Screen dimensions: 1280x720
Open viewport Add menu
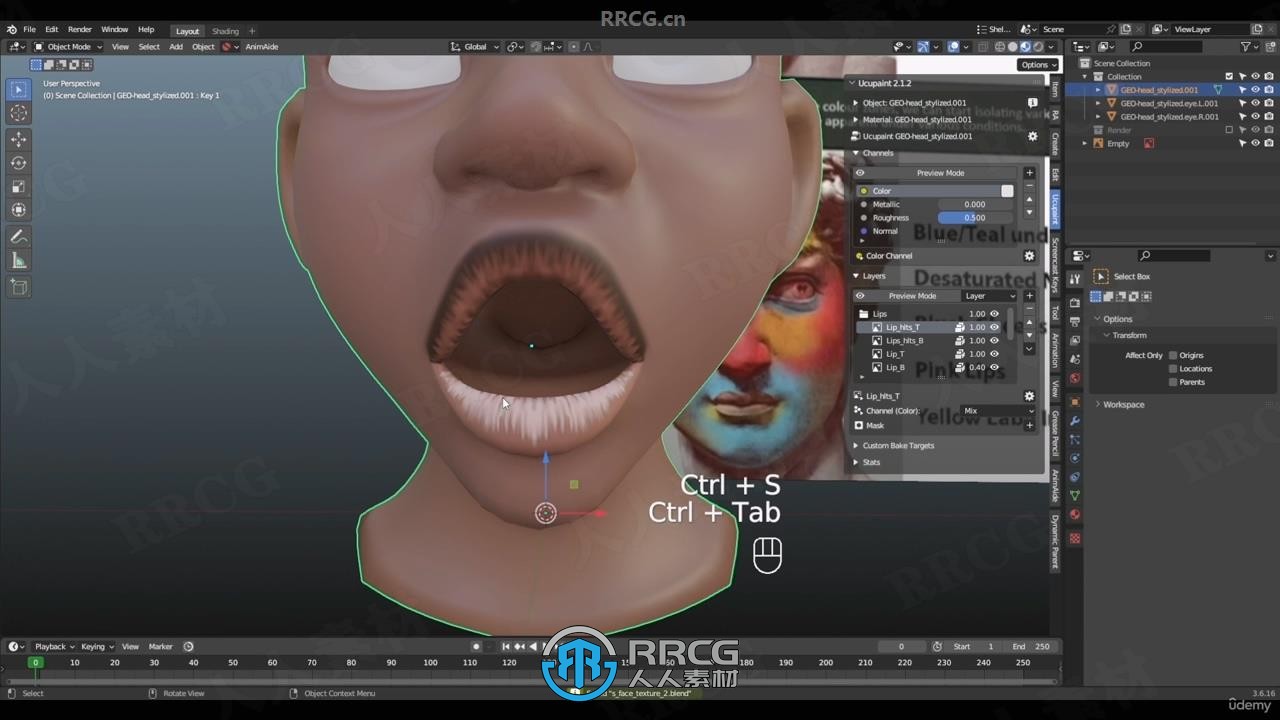[176, 47]
